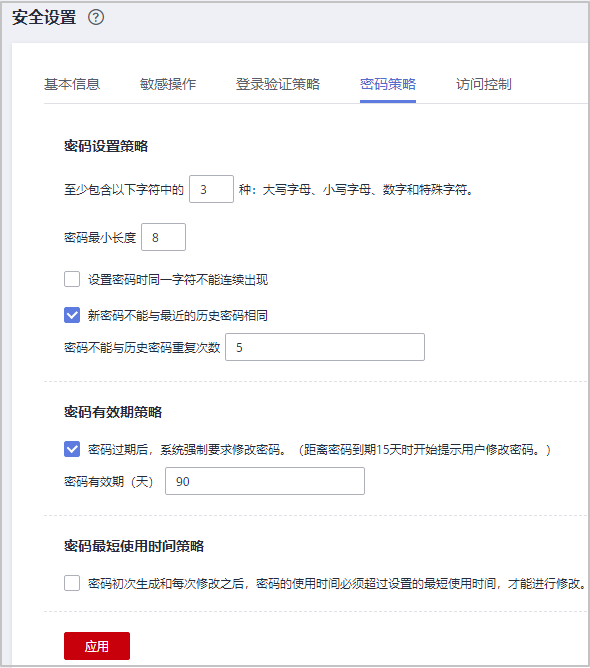Go to the 登录验证策略 tab

coord(278,84)
